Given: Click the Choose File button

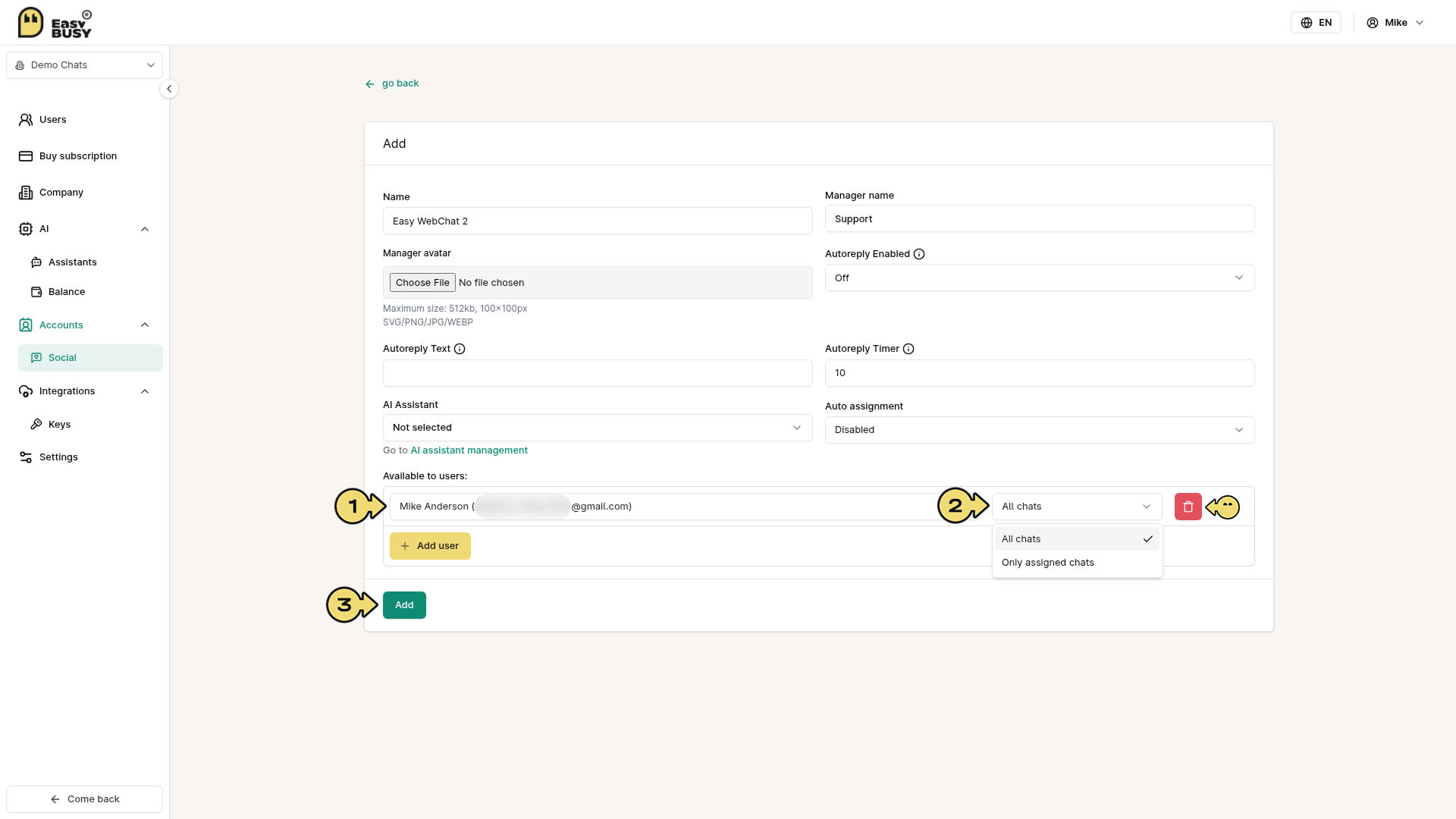Looking at the screenshot, I should tap(422, 283).
